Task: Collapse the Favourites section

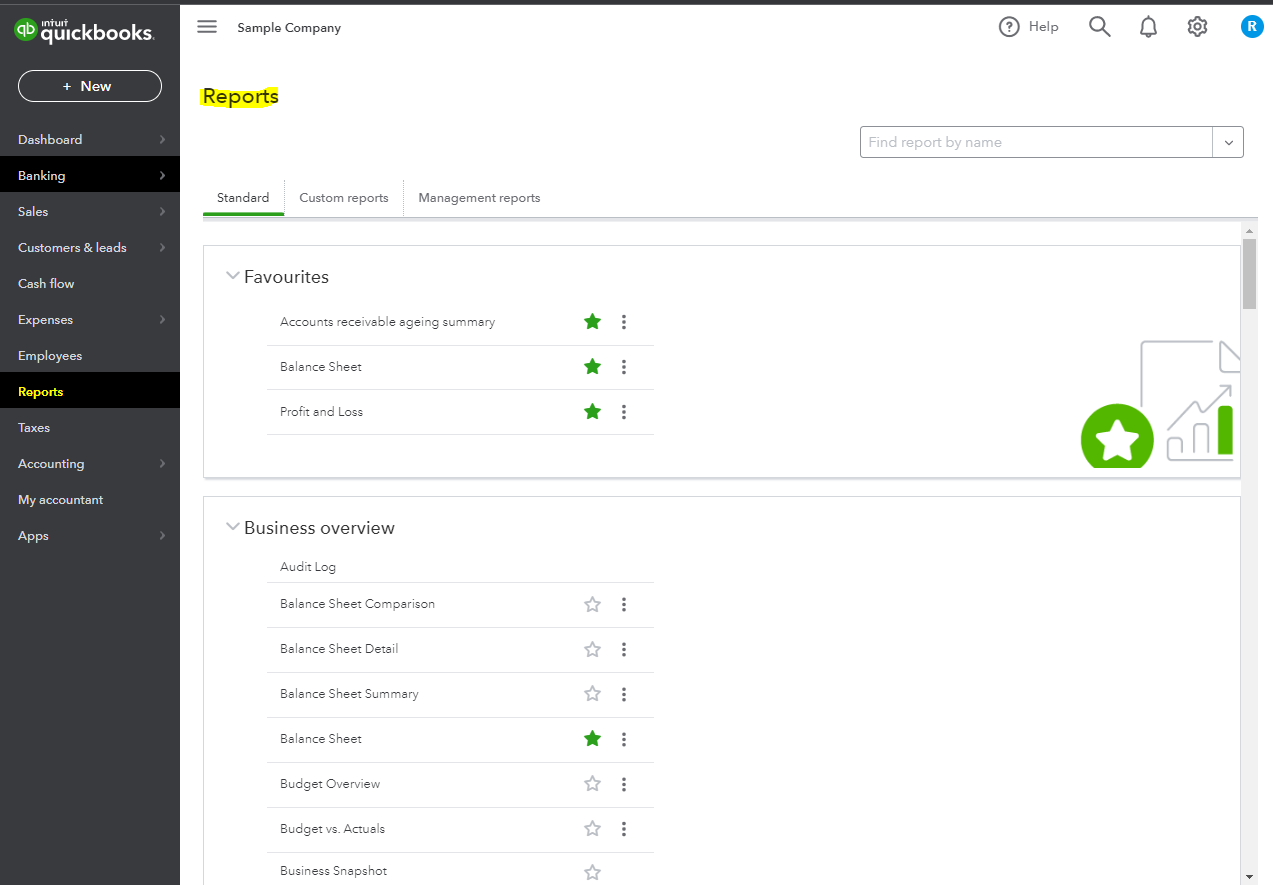Action: (233, 277)
